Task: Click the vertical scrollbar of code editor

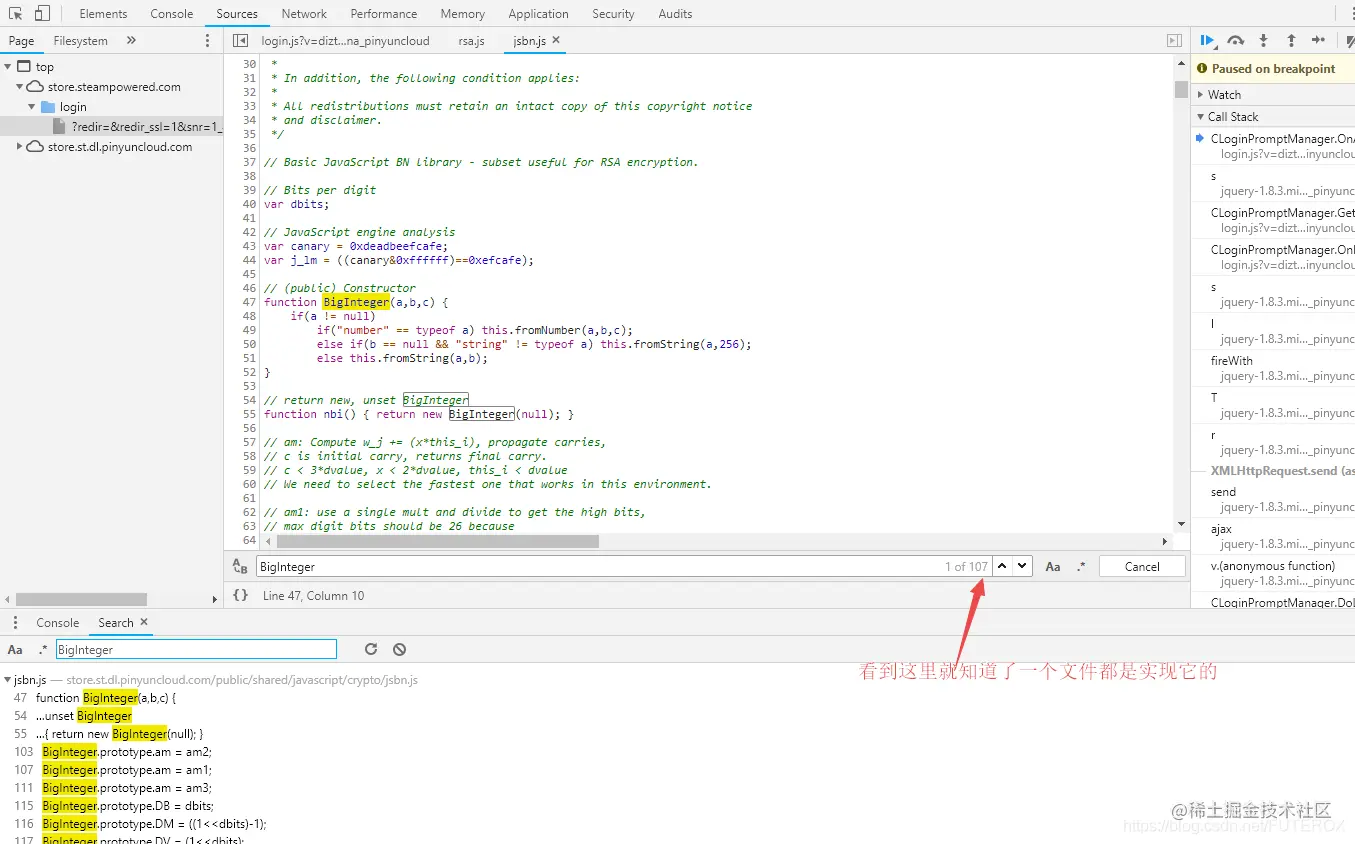Action: 1181,89
